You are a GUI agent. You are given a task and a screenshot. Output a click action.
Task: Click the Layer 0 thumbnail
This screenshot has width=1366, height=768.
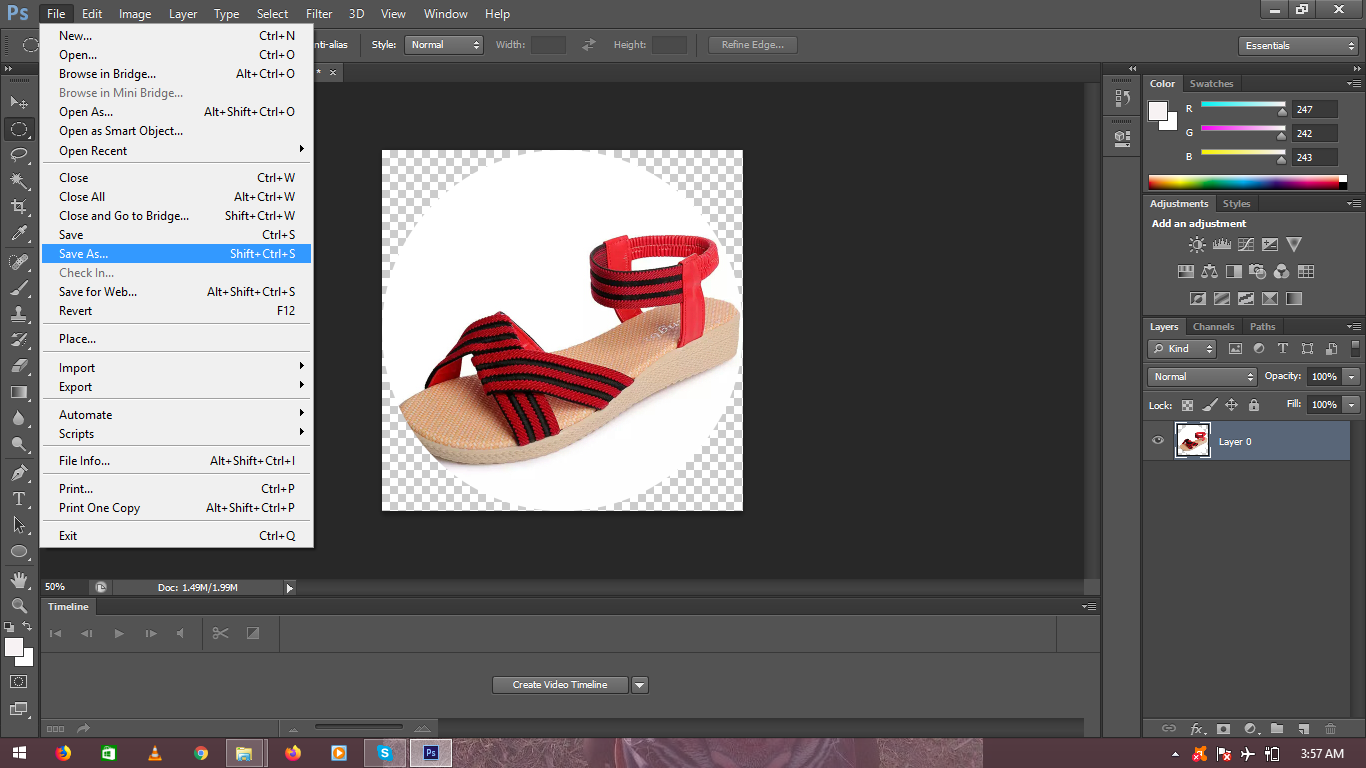point(1192,441)
